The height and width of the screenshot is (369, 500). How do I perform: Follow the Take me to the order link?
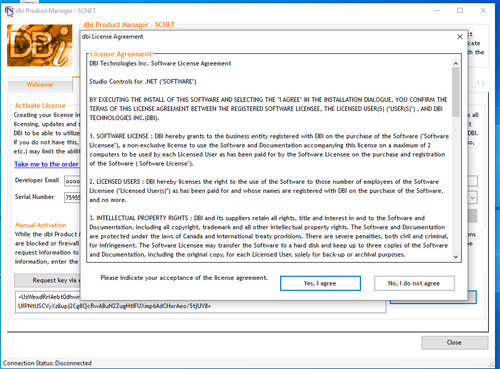pos(47,164)
